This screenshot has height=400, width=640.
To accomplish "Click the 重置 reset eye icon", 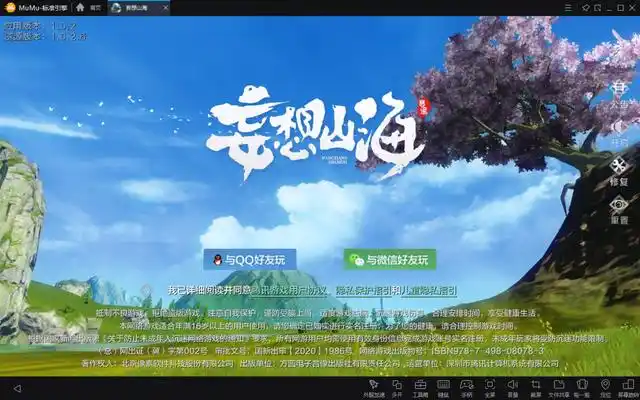I will pyautogui.click(x=619, y=210).
